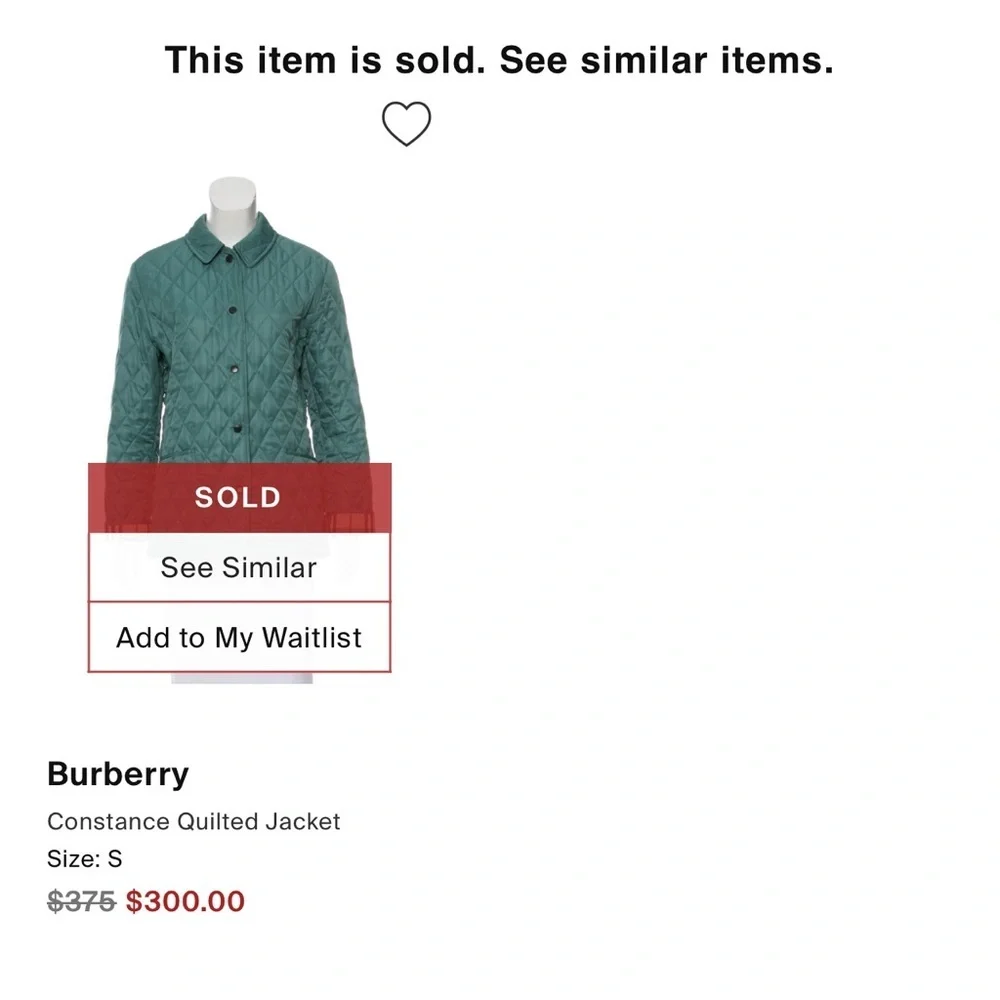This screenshot has height=1000, width=1000.
Task: Click the Burberry brand name
Action: click(x=118, y=773)
